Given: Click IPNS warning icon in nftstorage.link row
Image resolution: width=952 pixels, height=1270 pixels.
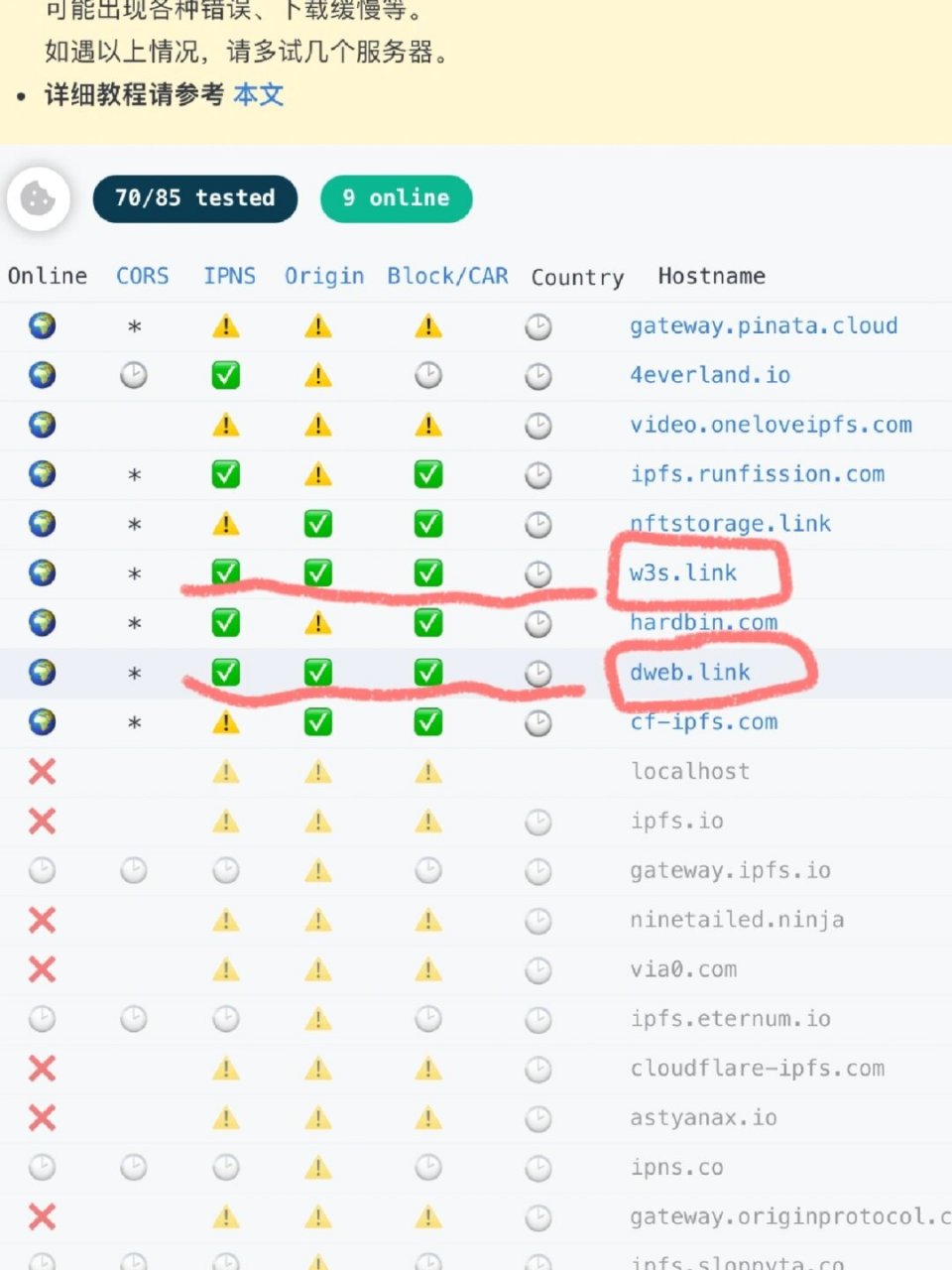Looking at the screenshot, I should click(226, 523).
